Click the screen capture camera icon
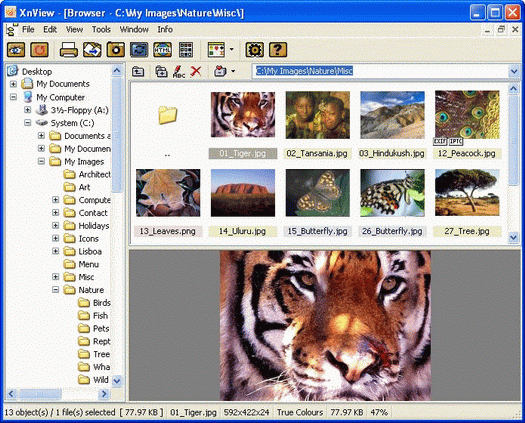The image size is (525, 423). pos(116,50)
